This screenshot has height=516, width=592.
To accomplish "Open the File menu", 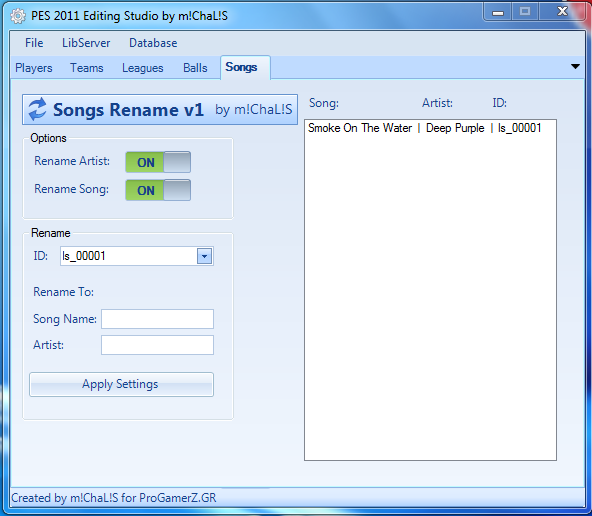I will [x=34, y=43].
